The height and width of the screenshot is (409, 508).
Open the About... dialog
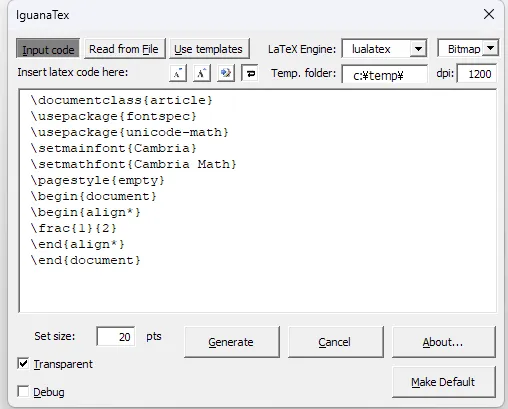444,342
